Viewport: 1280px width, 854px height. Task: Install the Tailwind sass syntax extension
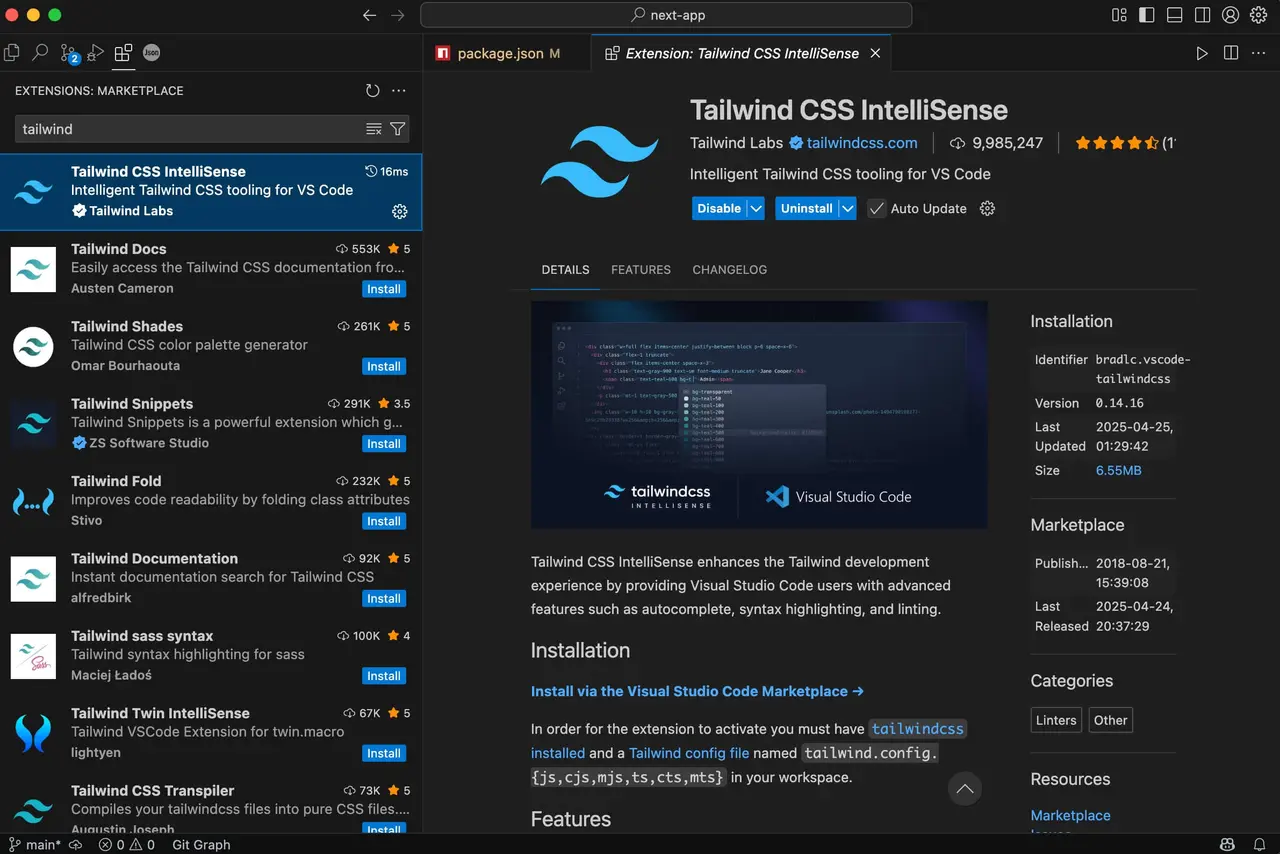[x=383, y=676]
